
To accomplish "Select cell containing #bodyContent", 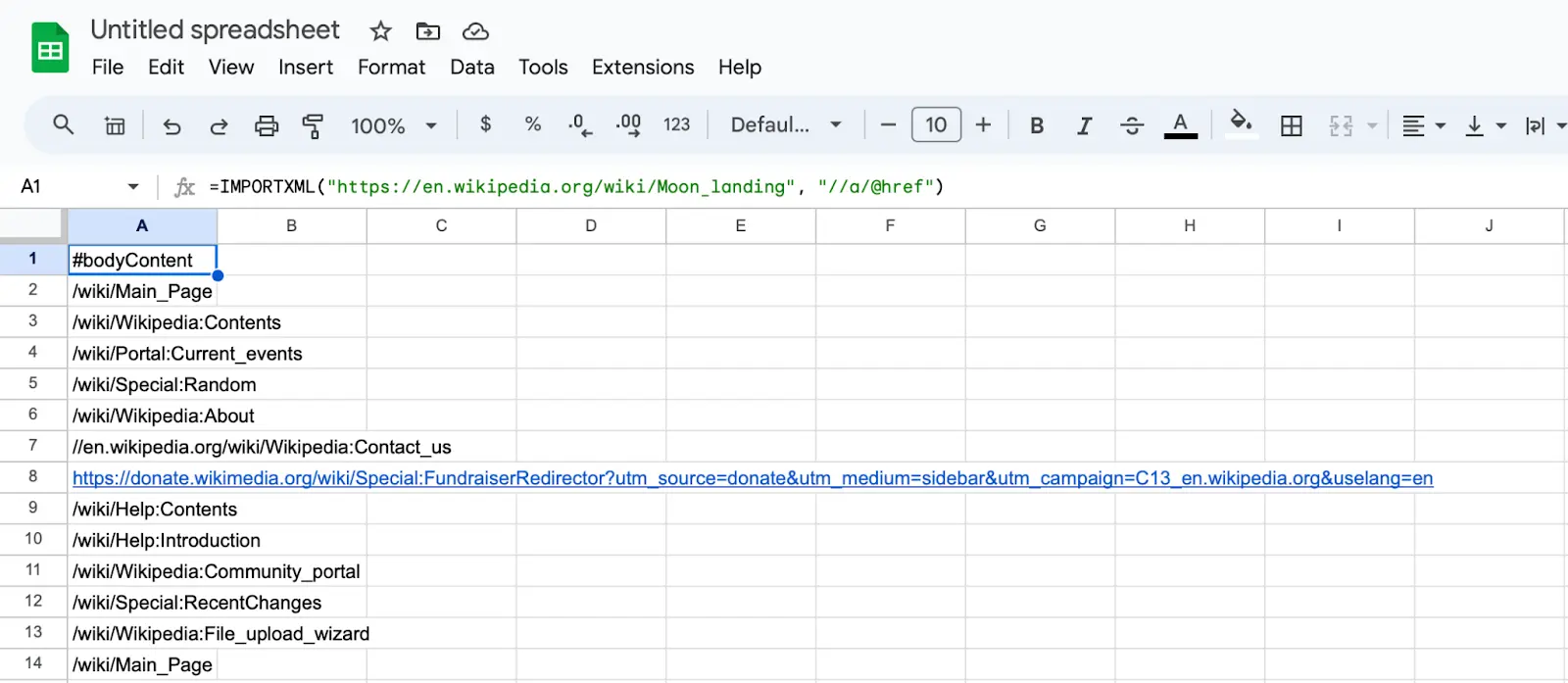I will (x=142, y=260).
